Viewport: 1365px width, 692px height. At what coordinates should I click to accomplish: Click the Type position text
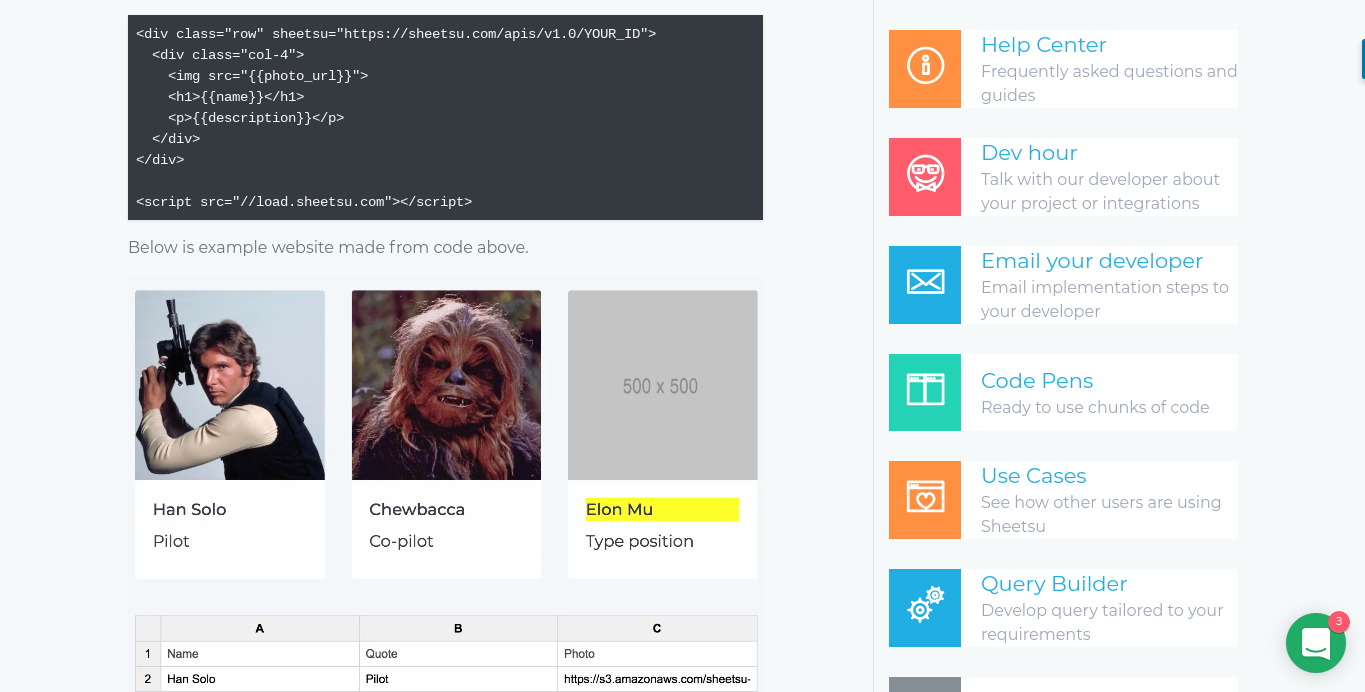click(640, 541)
